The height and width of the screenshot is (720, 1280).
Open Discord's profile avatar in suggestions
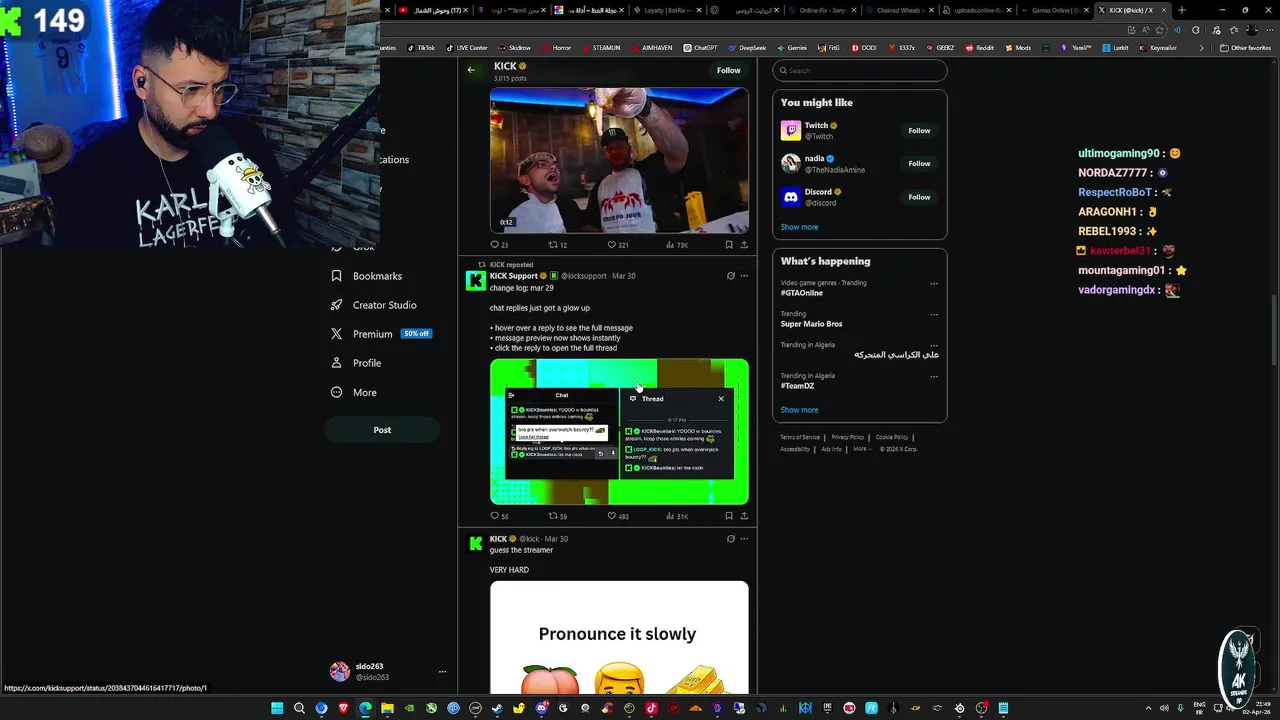(791, 197)
